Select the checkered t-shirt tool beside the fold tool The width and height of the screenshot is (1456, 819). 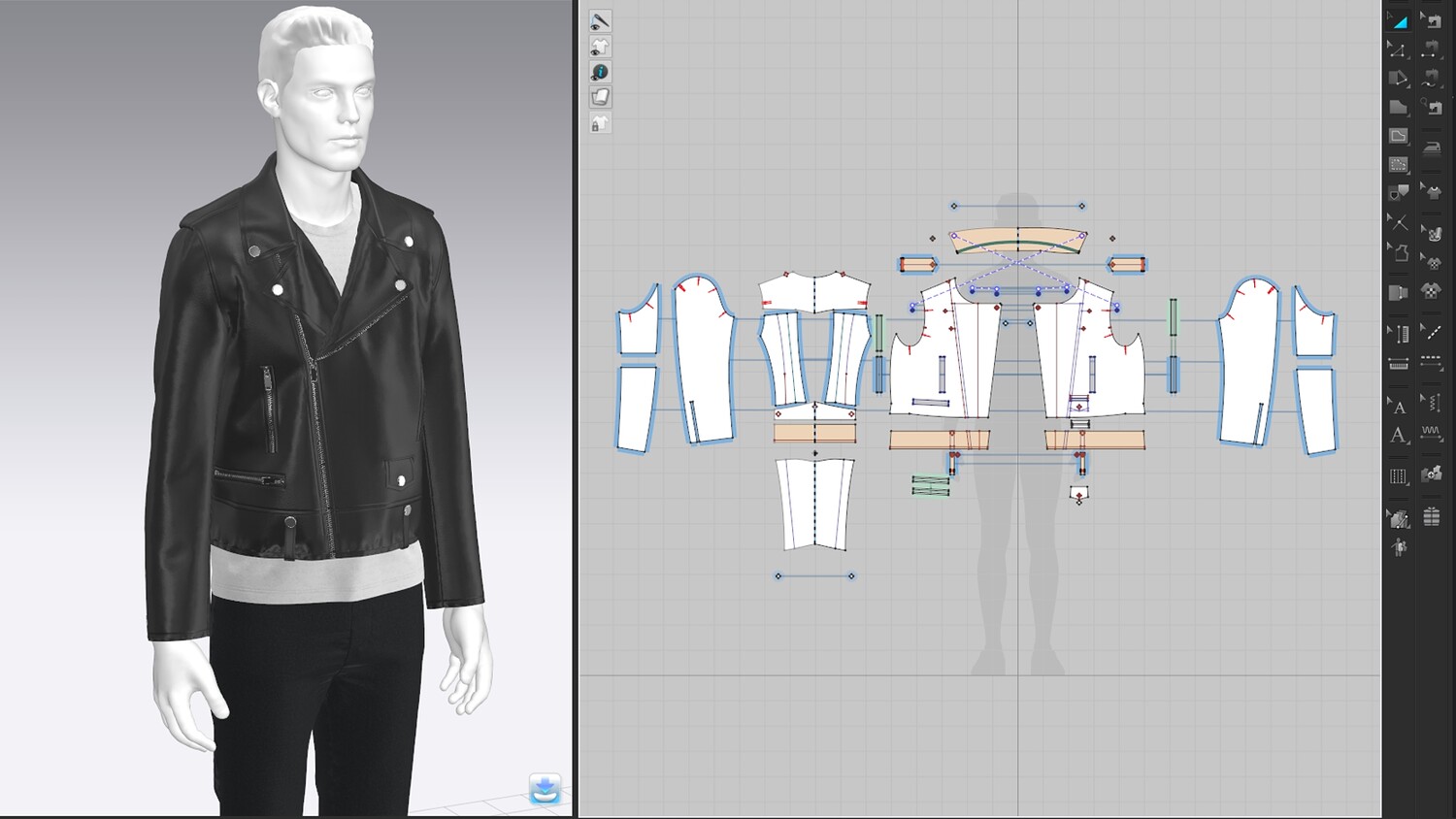tap(1432, 290)
